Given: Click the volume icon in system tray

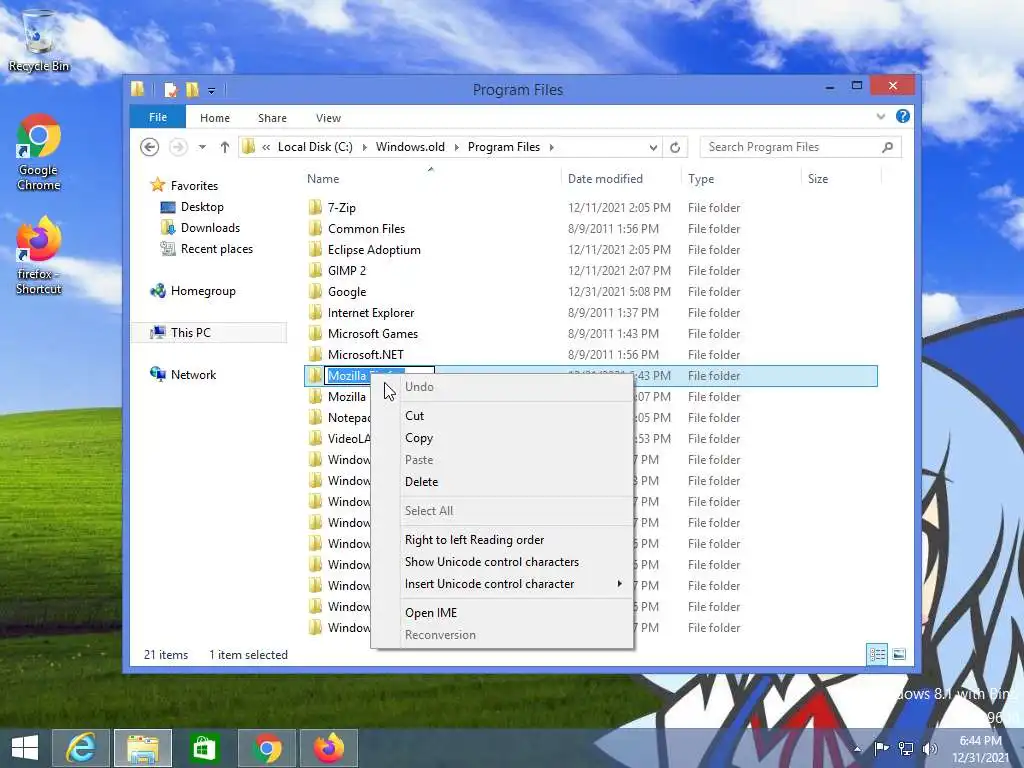Looking at the screenshot, I should [929, 749].
